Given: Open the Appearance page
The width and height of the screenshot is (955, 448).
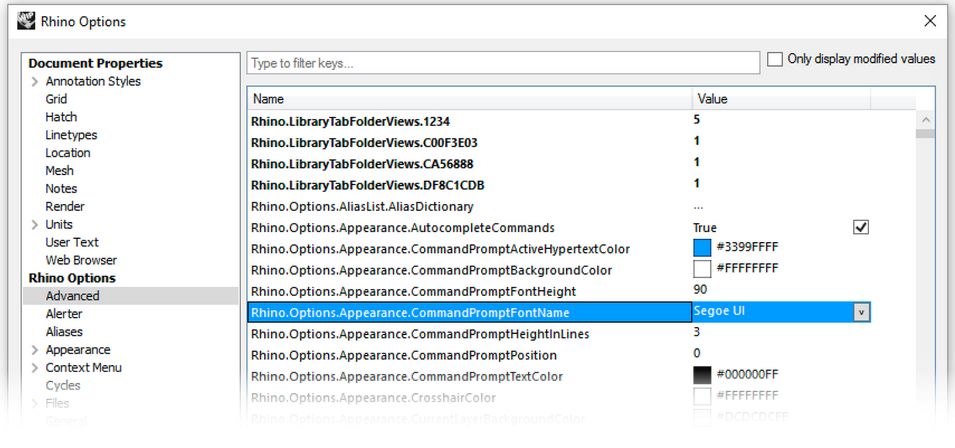Looking at the screenshot, I should click(x=77, y=350).
